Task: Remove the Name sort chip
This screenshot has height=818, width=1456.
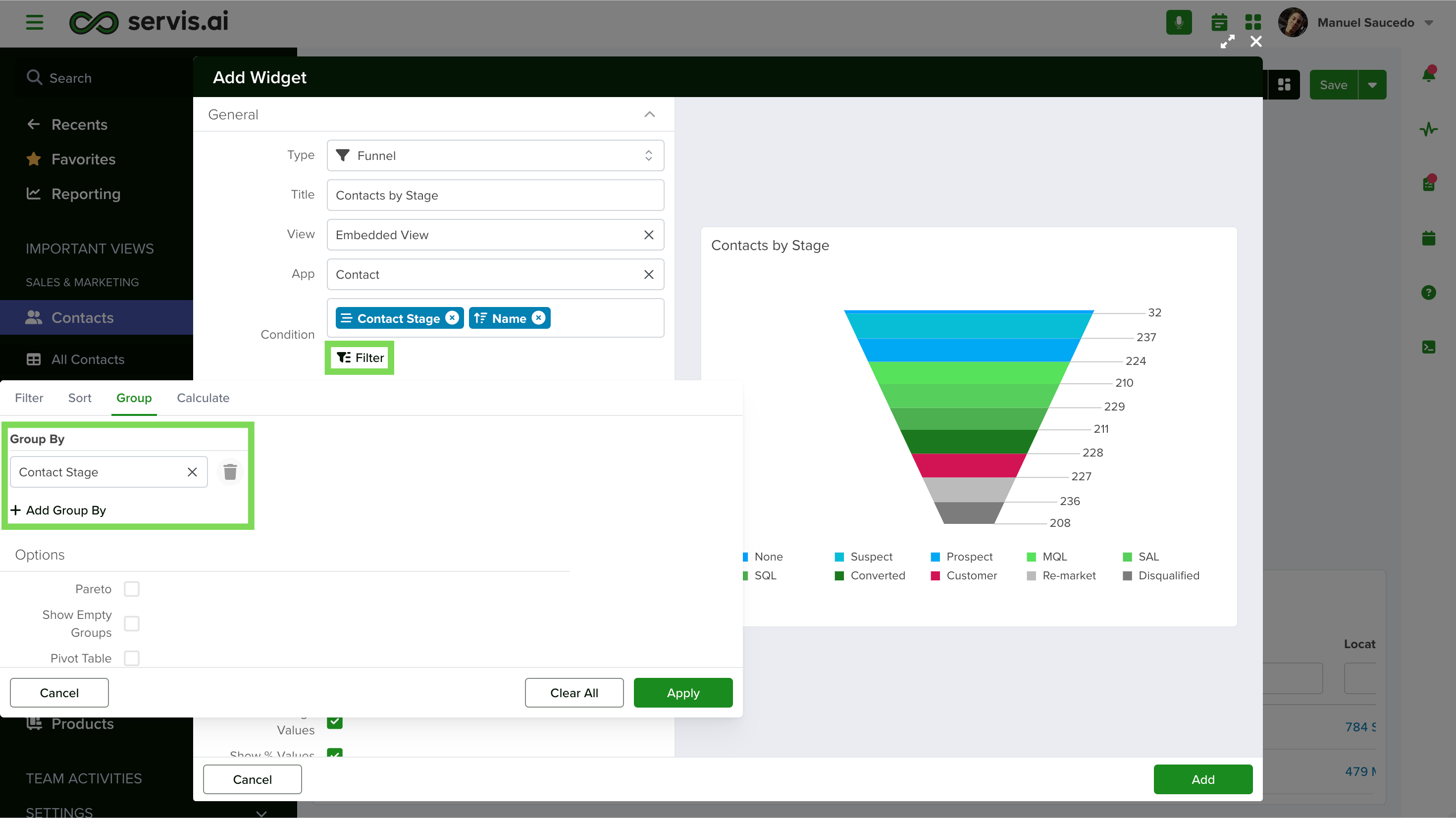Action: 539,318
